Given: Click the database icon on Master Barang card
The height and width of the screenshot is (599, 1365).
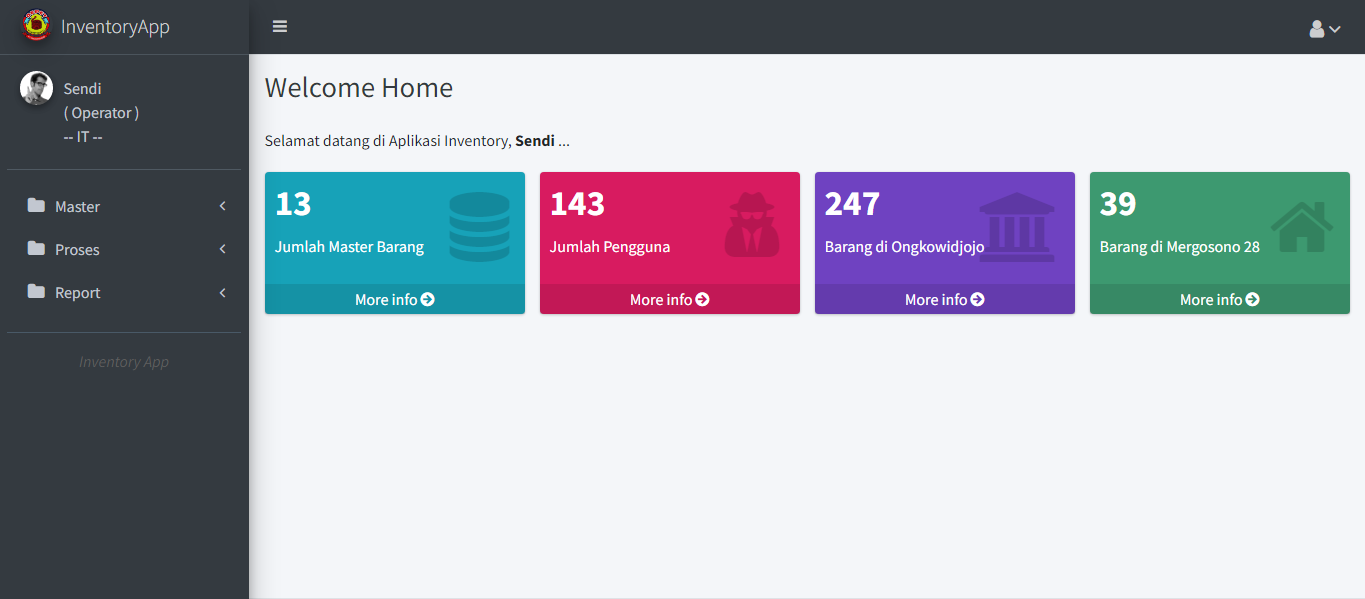Looking at the screenshot, I should tap(479, 227).
